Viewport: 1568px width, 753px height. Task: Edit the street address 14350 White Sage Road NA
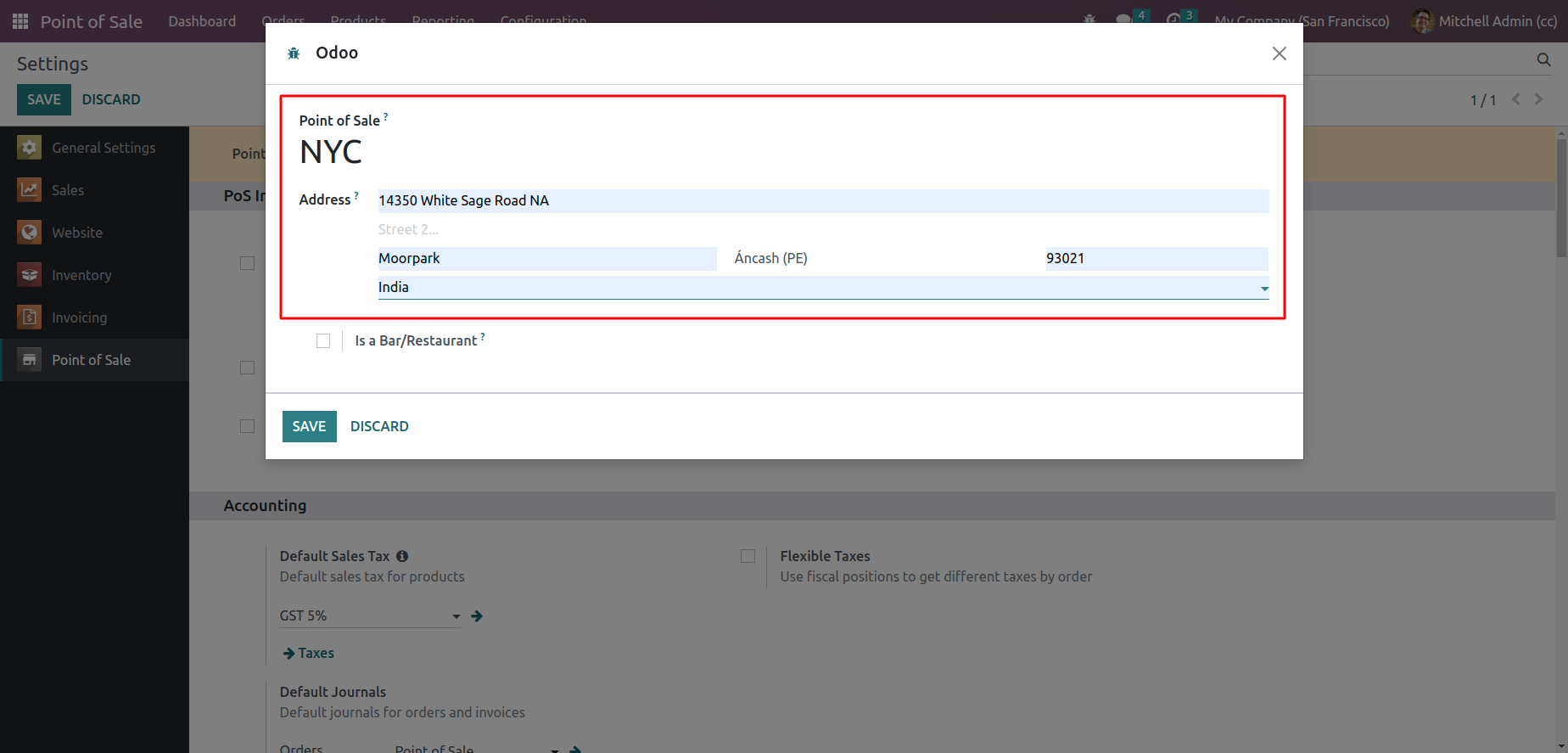tap(823, 201)
